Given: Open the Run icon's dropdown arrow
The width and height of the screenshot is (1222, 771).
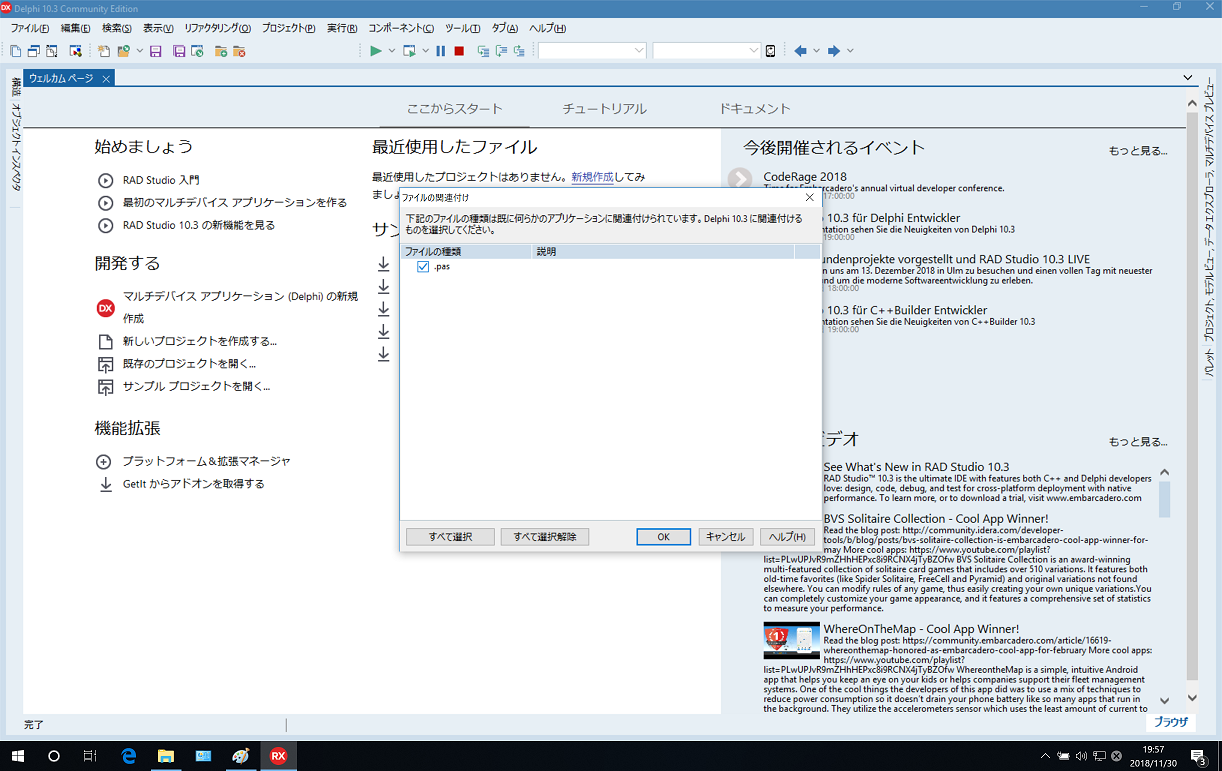Looking at the screenshot, I should pyautogui.click(x=390, y=50).
